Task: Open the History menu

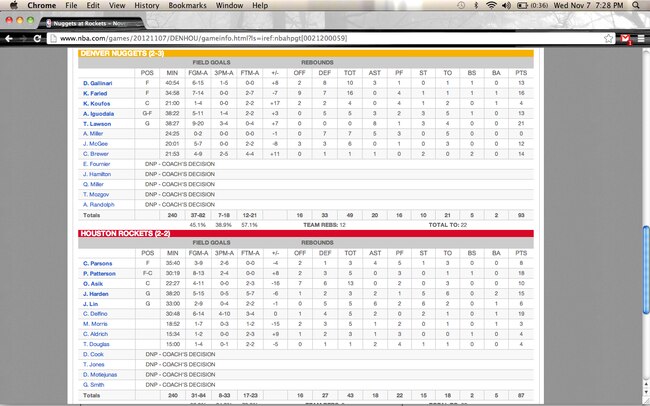Action: pos(147,5)
